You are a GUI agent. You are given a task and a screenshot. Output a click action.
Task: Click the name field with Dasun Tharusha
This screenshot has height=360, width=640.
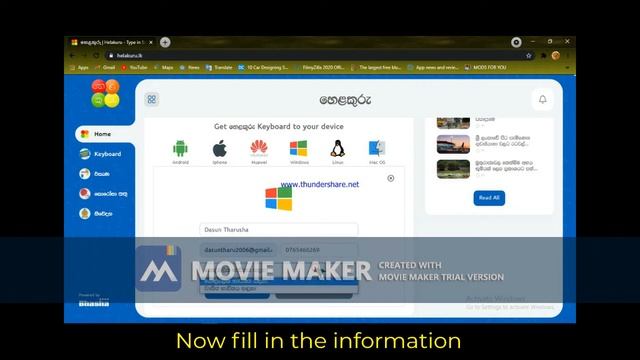[279, 230]
